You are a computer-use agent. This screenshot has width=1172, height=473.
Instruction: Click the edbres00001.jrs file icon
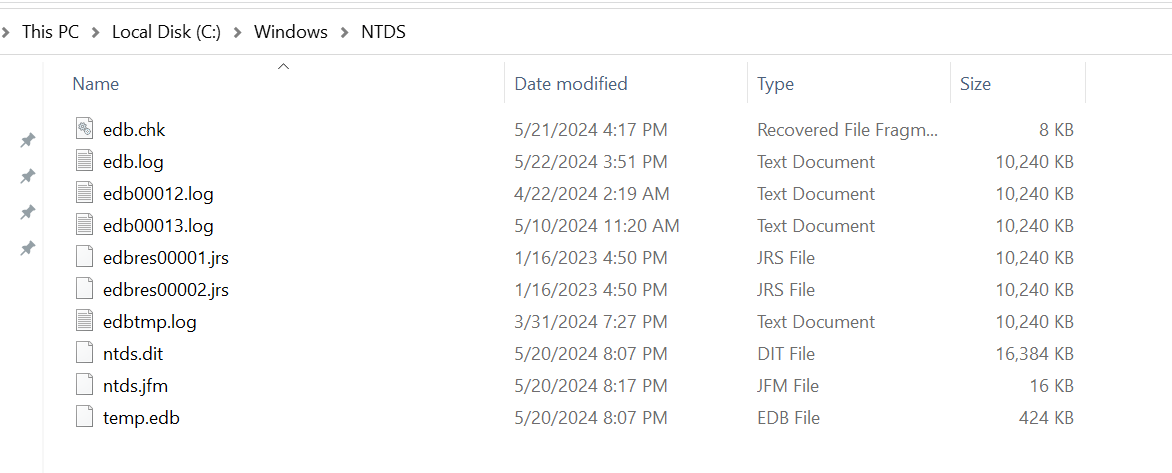[84, 258]
